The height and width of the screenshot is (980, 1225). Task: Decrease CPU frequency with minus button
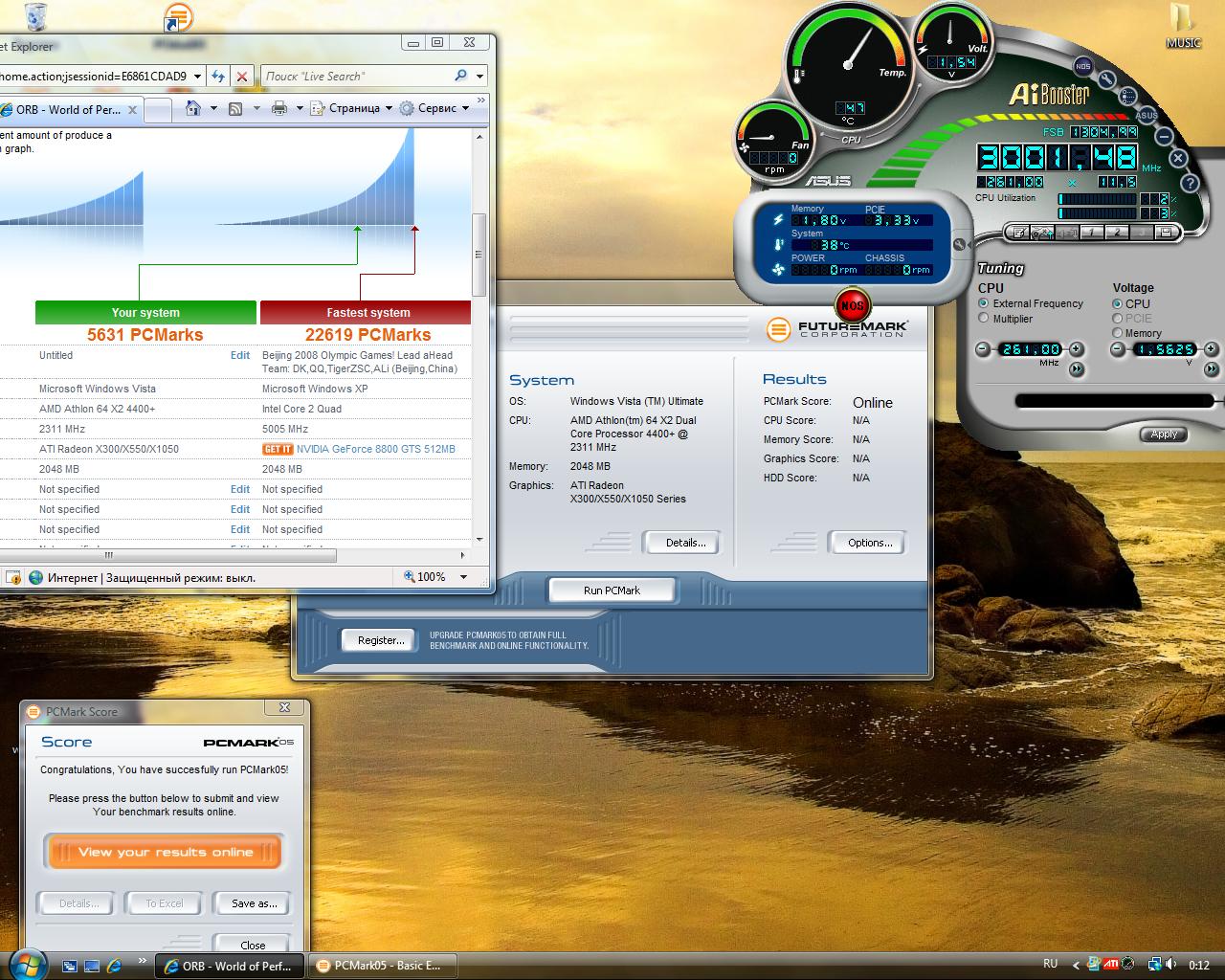pos(983,349)
